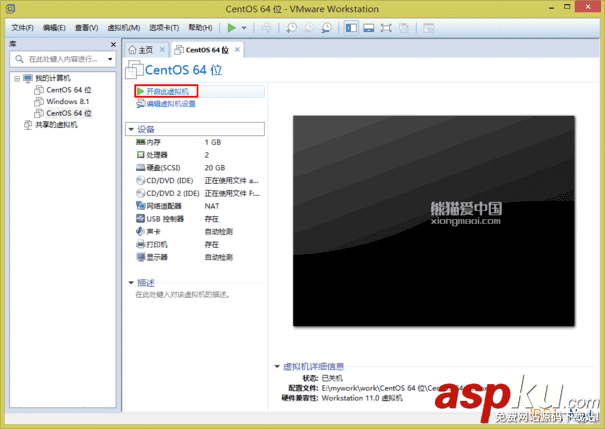
Task: Collapse the 设备 section
Action: pos(131,129)
